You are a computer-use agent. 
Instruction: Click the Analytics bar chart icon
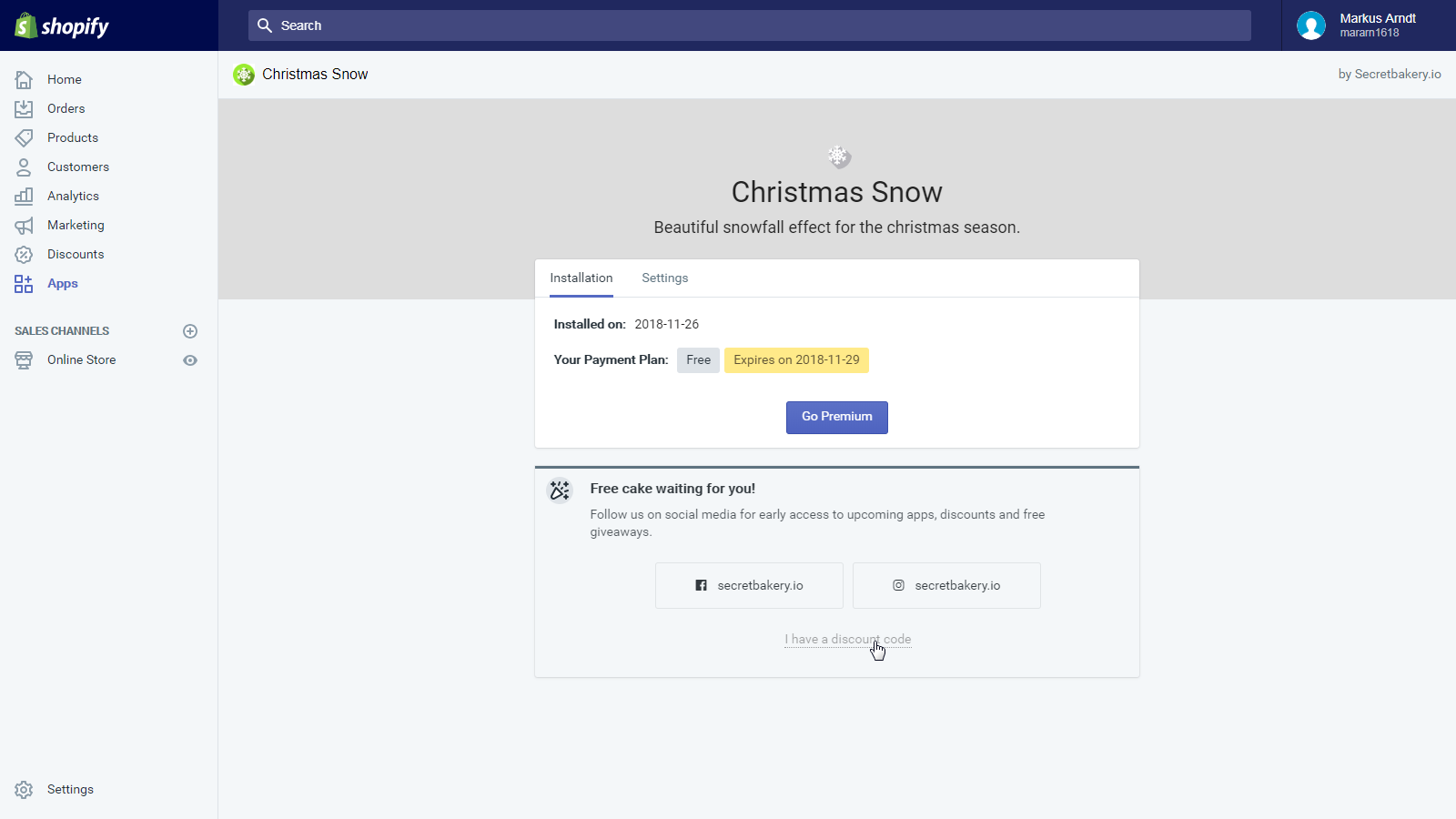[24, 196]
